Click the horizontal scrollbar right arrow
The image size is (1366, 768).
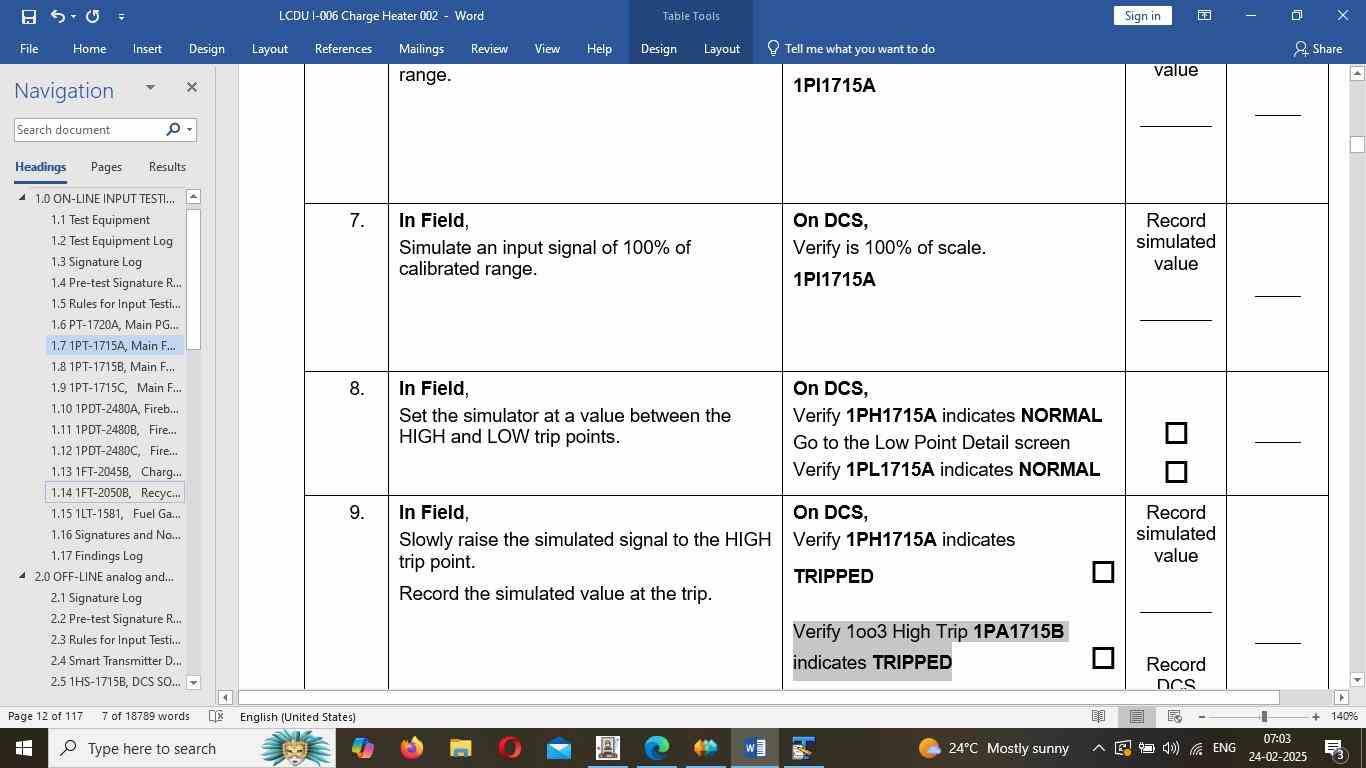[x=1341, y=697]
